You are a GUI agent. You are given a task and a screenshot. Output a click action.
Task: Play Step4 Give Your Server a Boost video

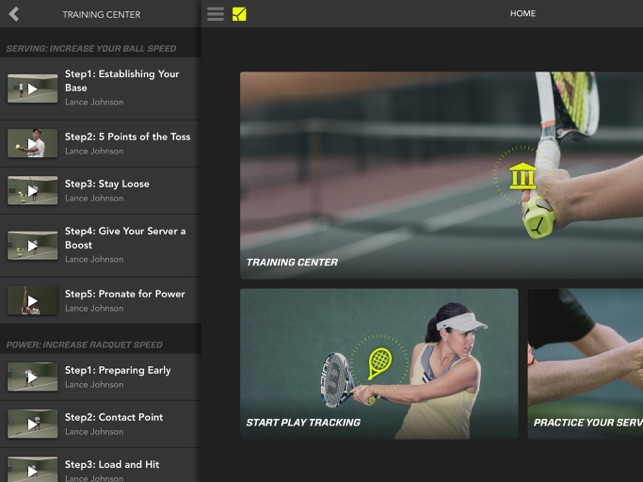[32, 245]
